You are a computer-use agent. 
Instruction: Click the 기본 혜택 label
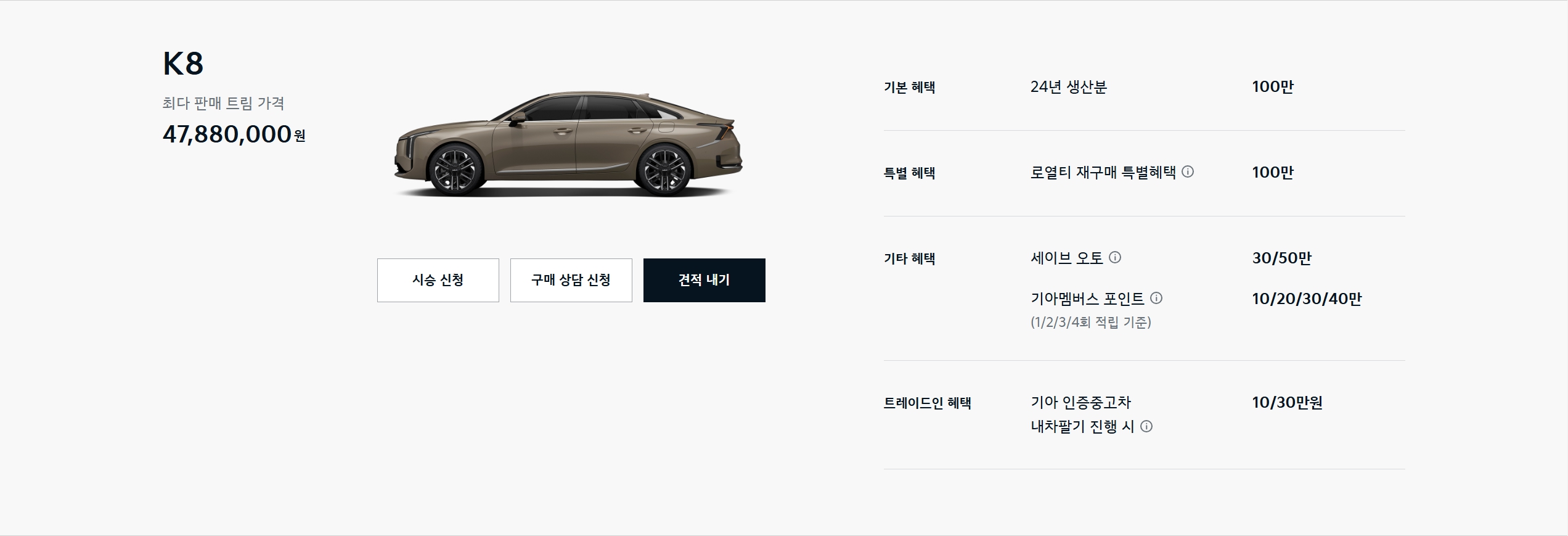pos(909,87)
